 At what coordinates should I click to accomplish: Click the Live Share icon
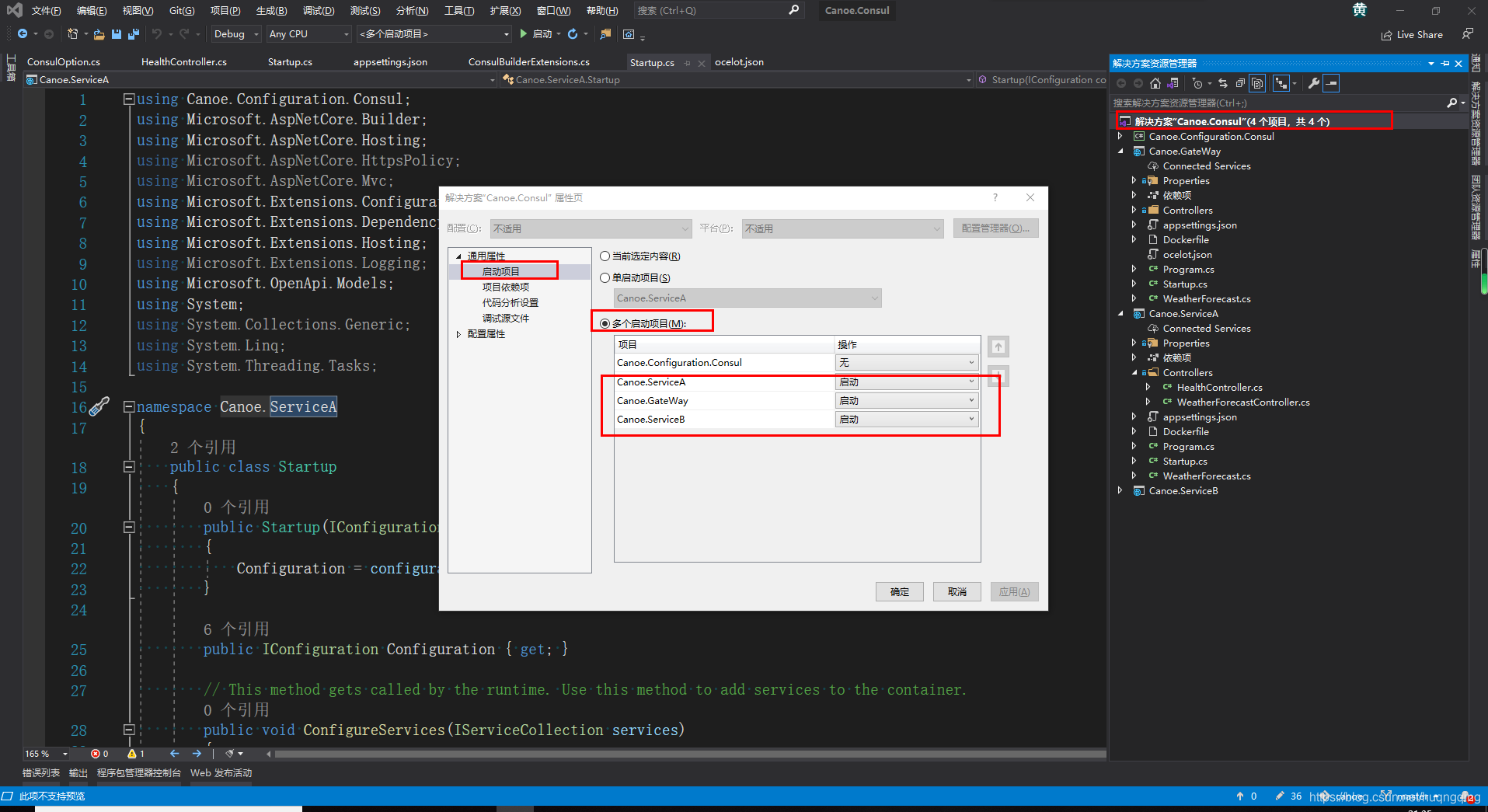click(x=1387, y=35)
